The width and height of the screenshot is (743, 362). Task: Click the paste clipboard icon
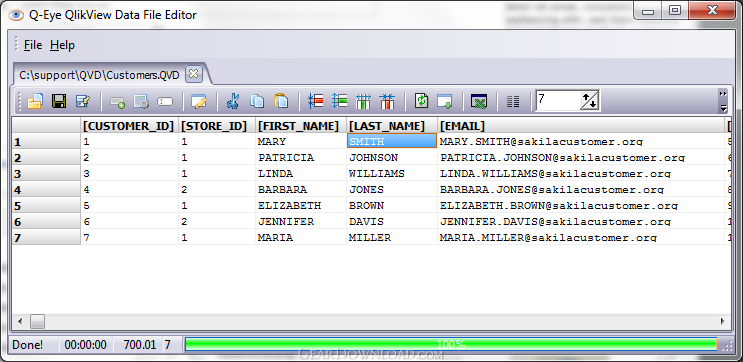coord(281,101)
